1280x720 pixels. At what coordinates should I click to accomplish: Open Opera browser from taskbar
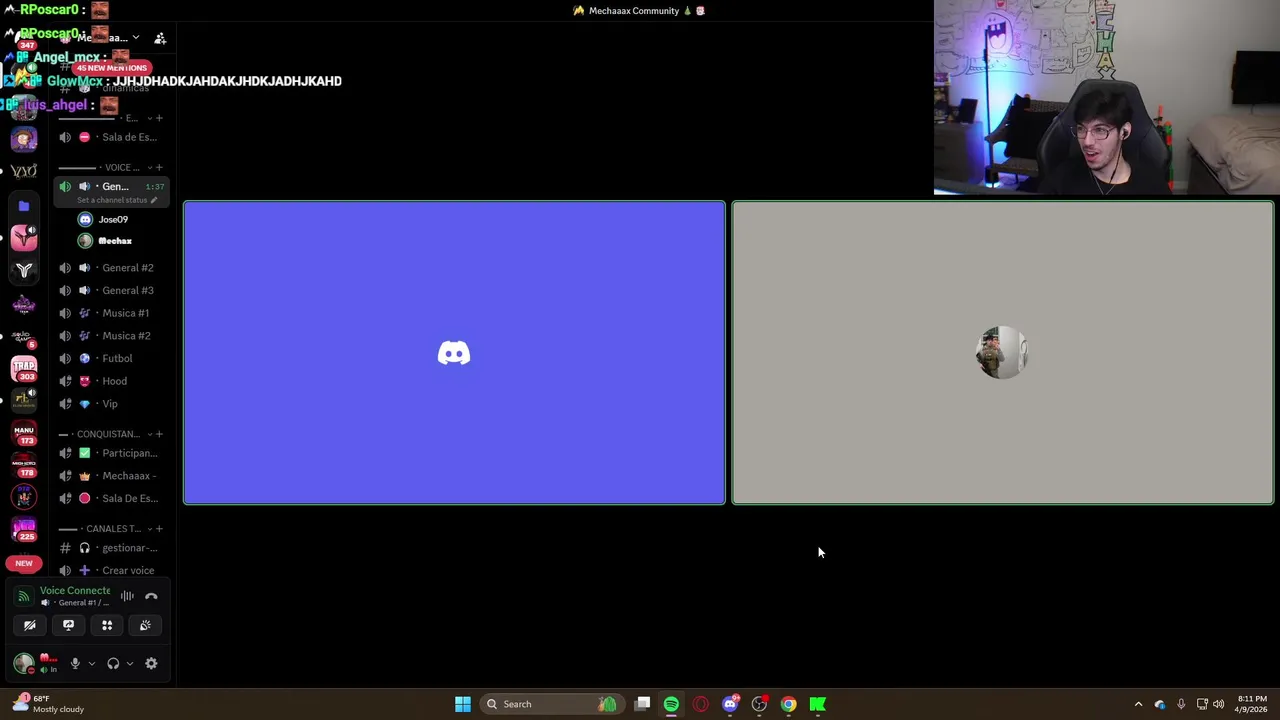point(700,704)
